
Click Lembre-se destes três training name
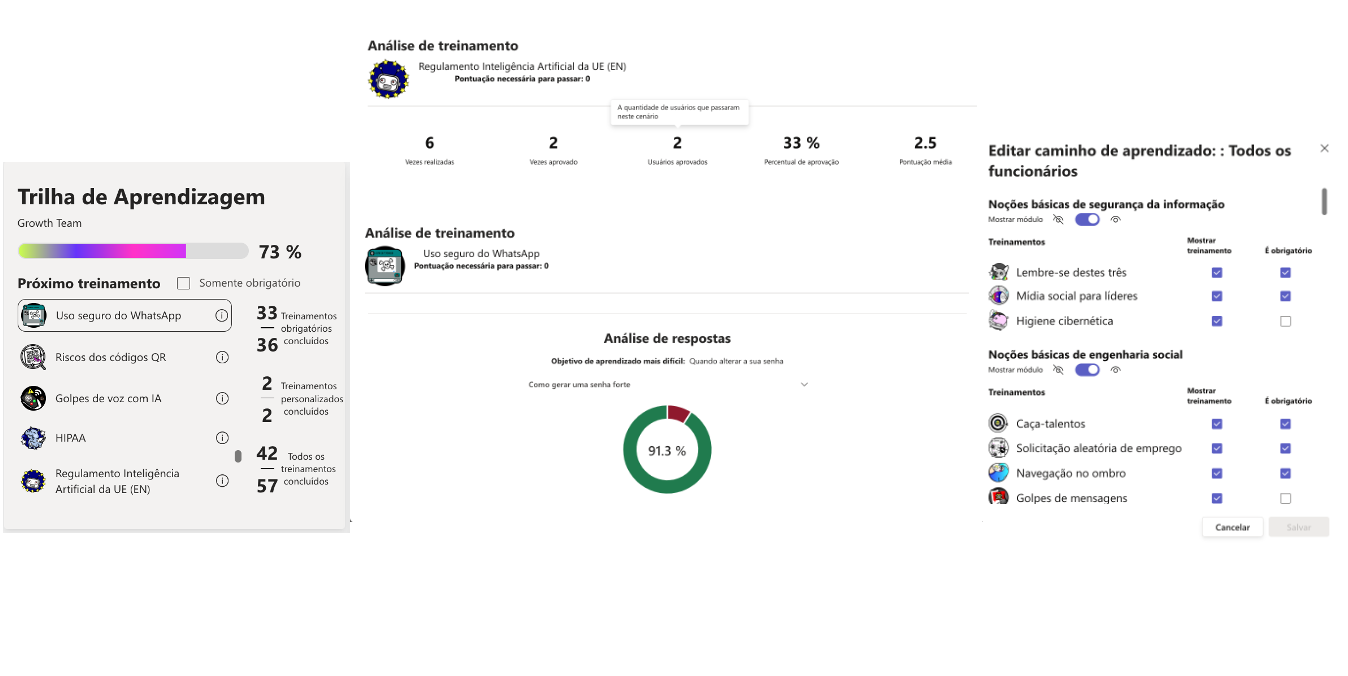click(1071, 272)
